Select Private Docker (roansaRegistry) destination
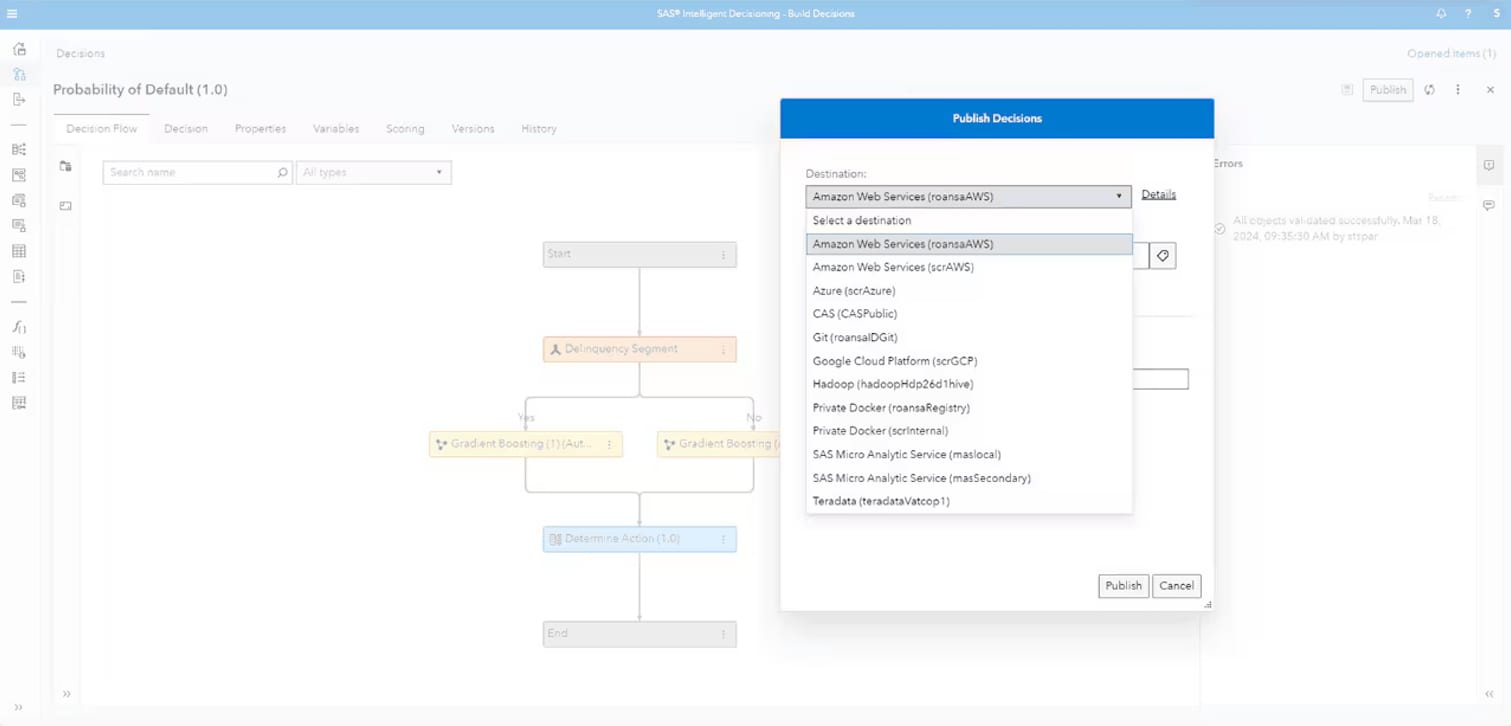The height and width of the screenshot is (726, 1511). coord(969,408)
